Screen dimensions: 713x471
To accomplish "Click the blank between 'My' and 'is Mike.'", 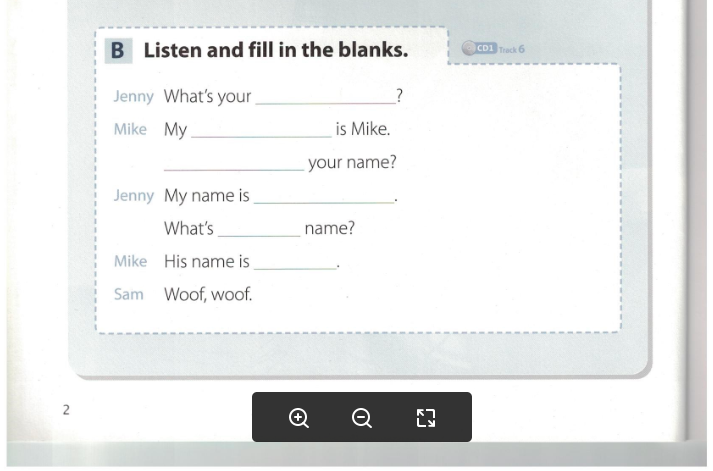I will [x=261, y=129].
